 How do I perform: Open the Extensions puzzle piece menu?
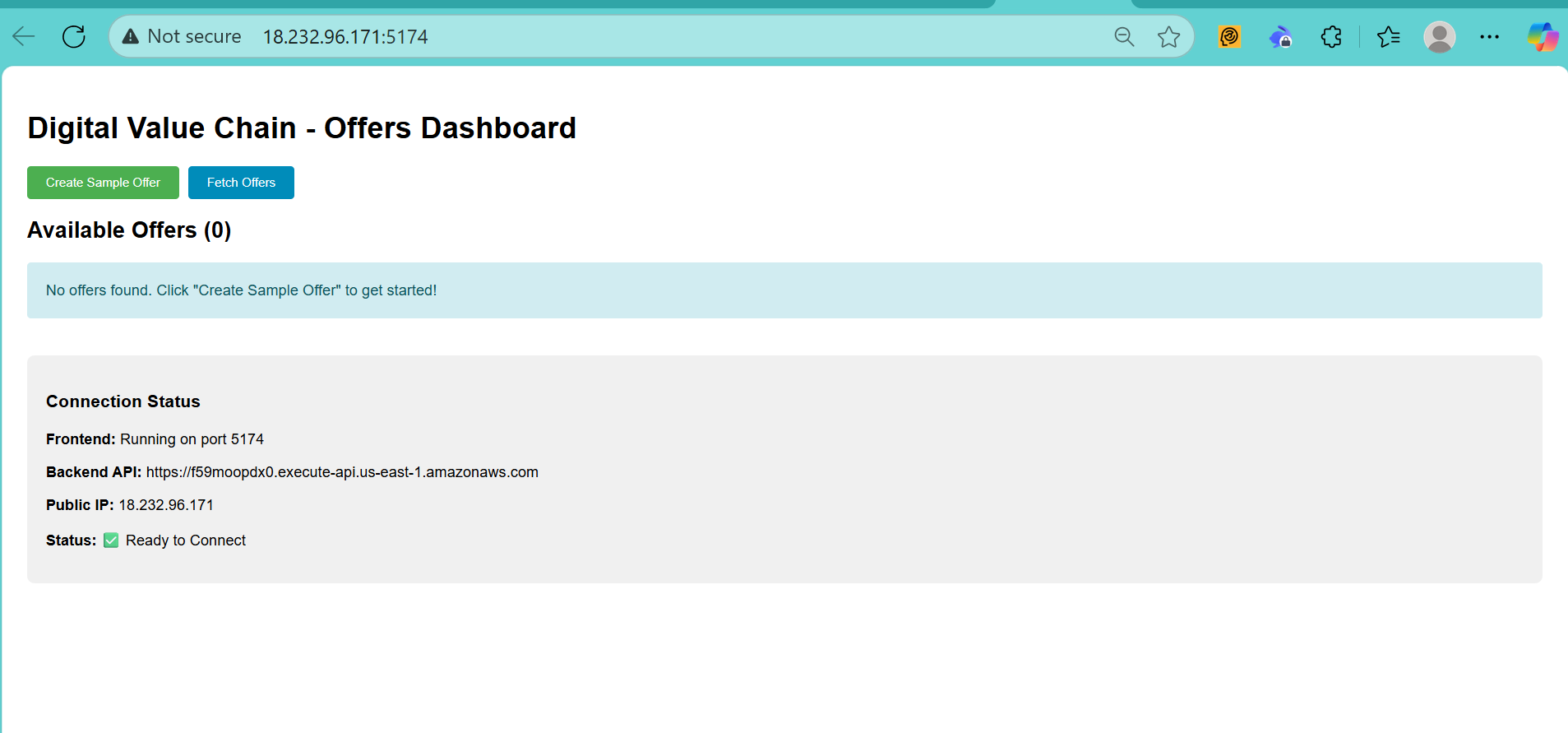[x=1331, y=36]
